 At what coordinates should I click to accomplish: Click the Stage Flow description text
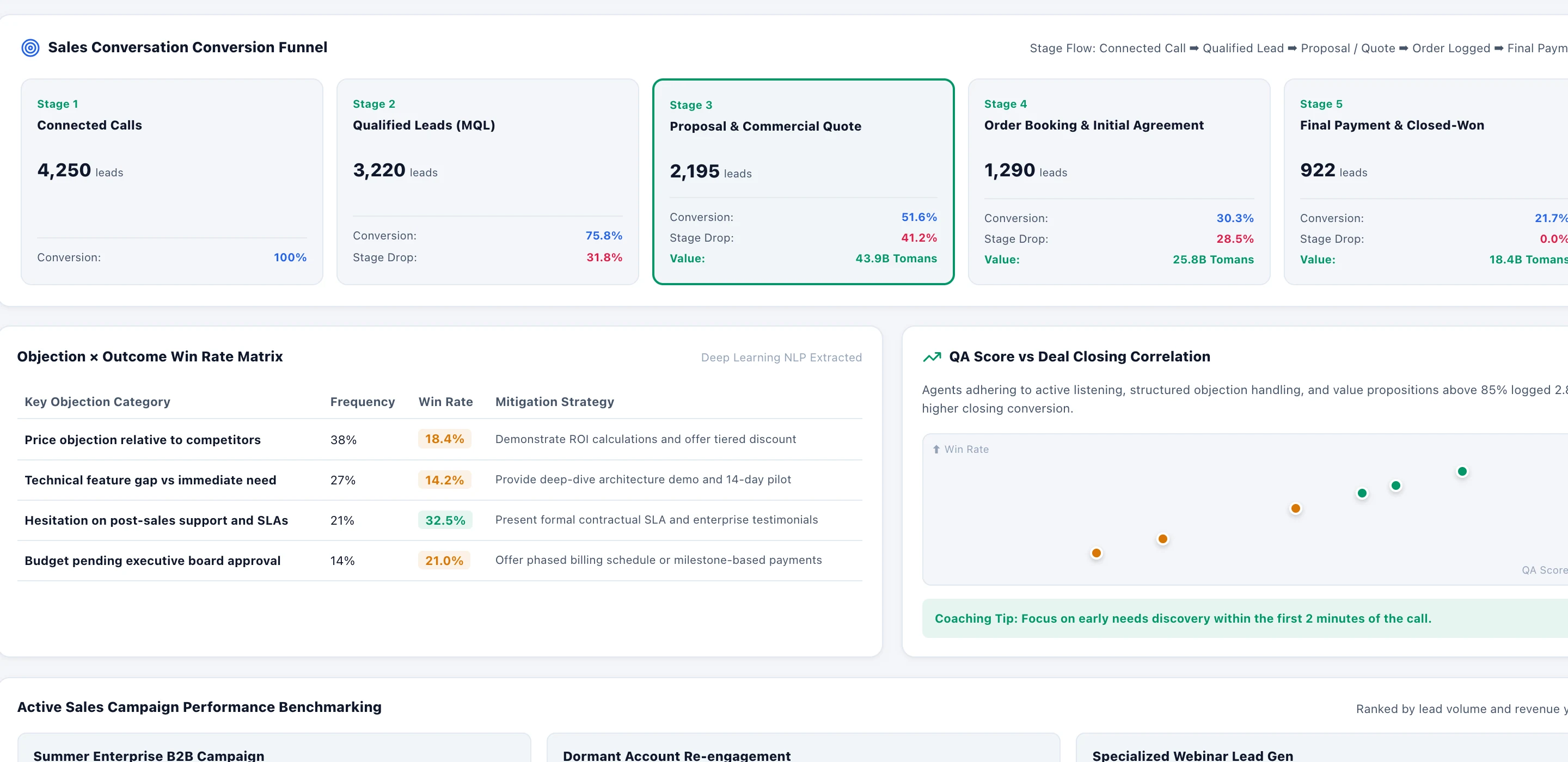(x=1298, y=48)
